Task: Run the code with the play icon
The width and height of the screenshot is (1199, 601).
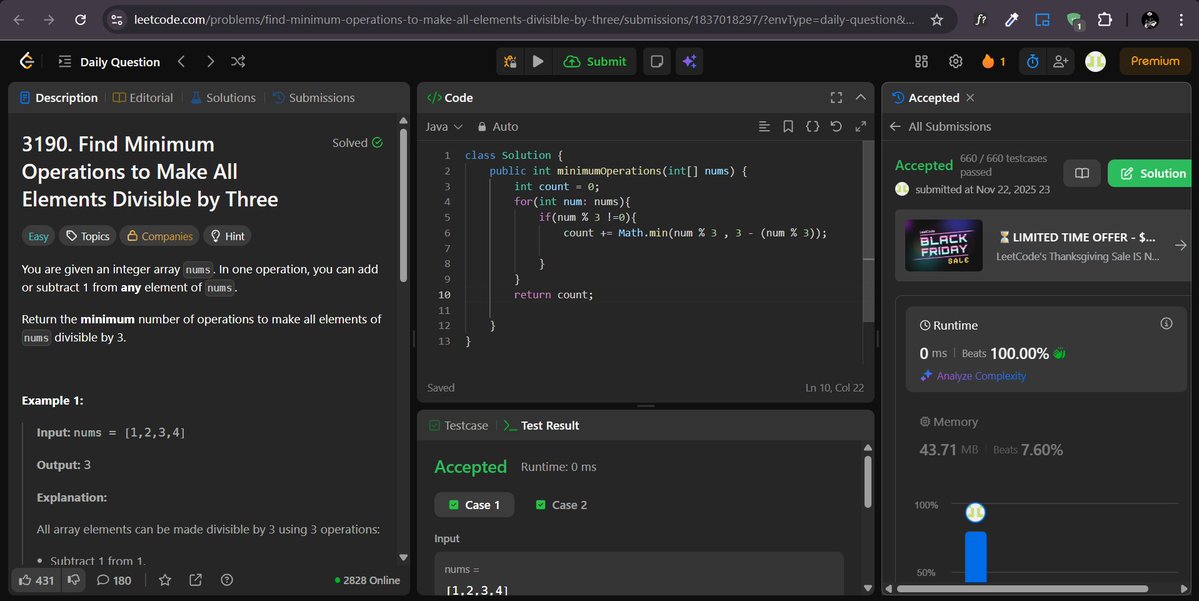Action: click(x=537, y=61)
